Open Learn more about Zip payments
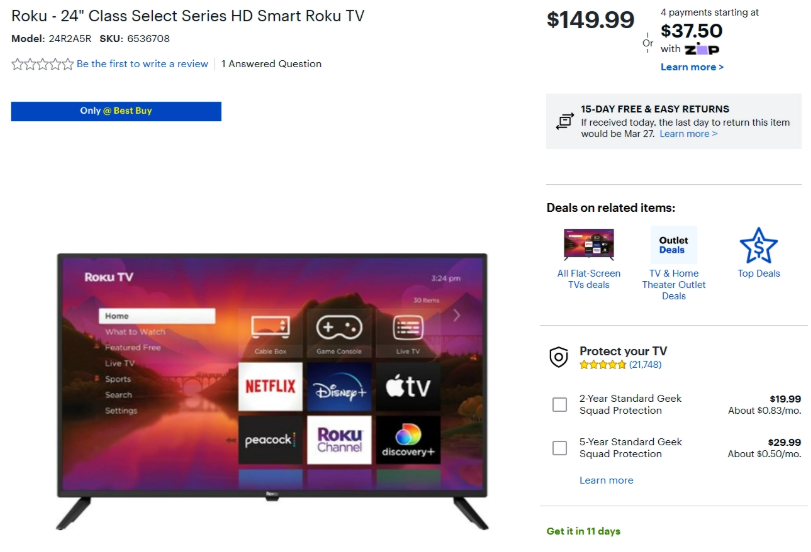The image size is (811, 552). pyautogui.click(x=692, y=67)
